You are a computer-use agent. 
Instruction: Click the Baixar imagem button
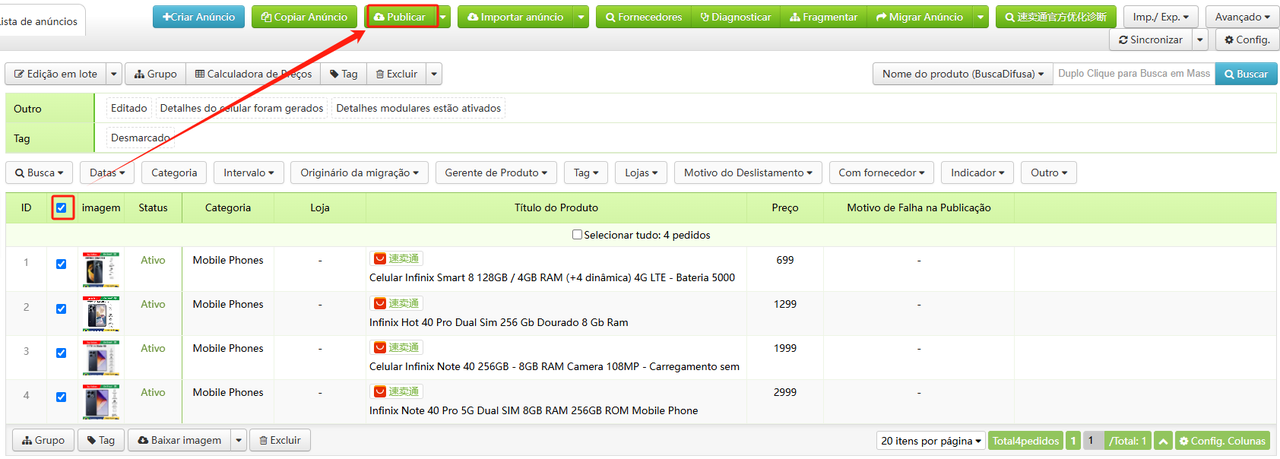179,440
